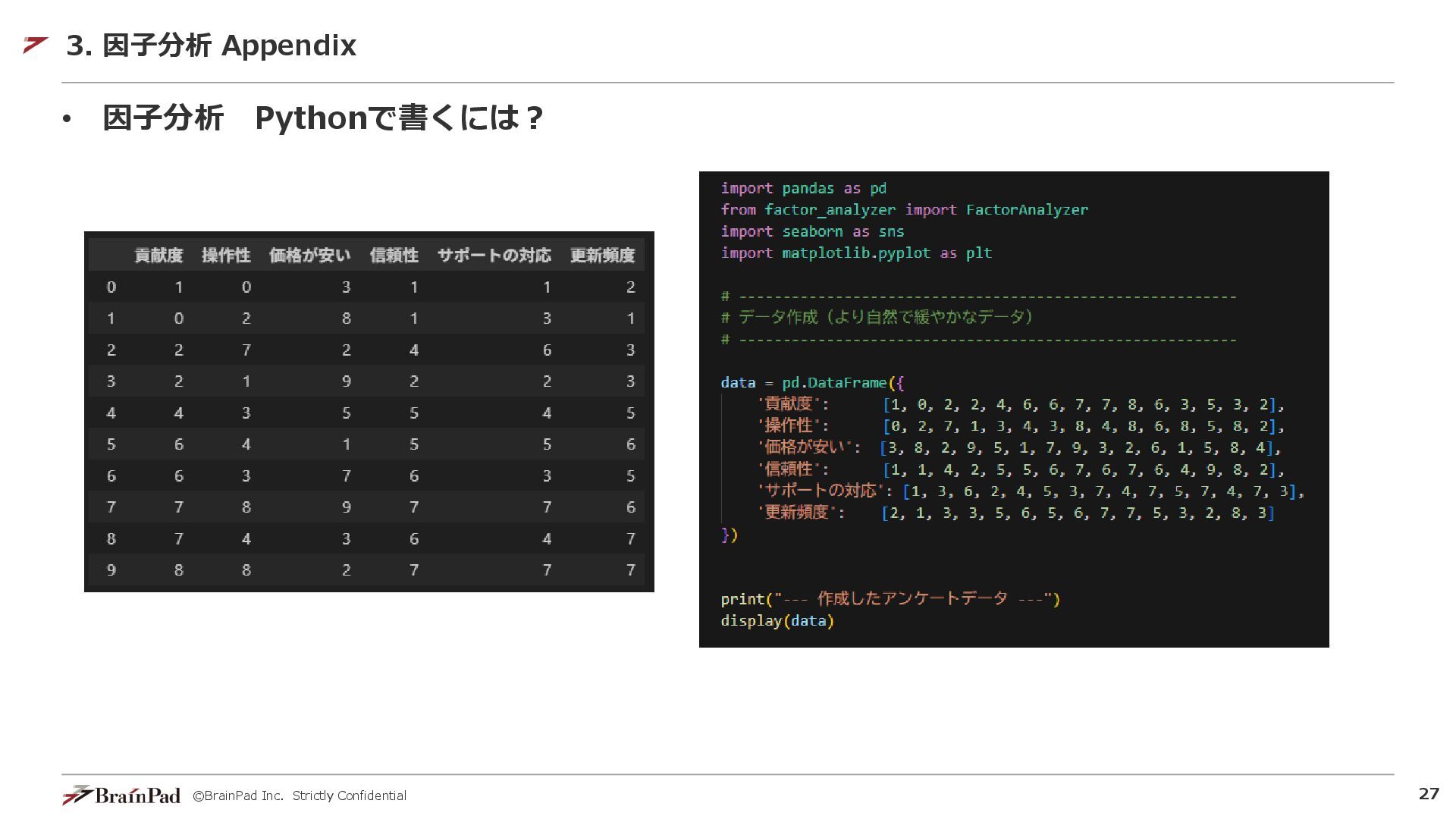
Task: Click the '操作性' column header in table
Action: coord(226,256)
